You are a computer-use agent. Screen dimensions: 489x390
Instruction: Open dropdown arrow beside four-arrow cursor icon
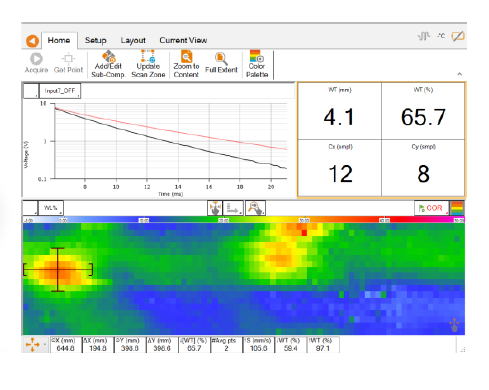[45, 344]
